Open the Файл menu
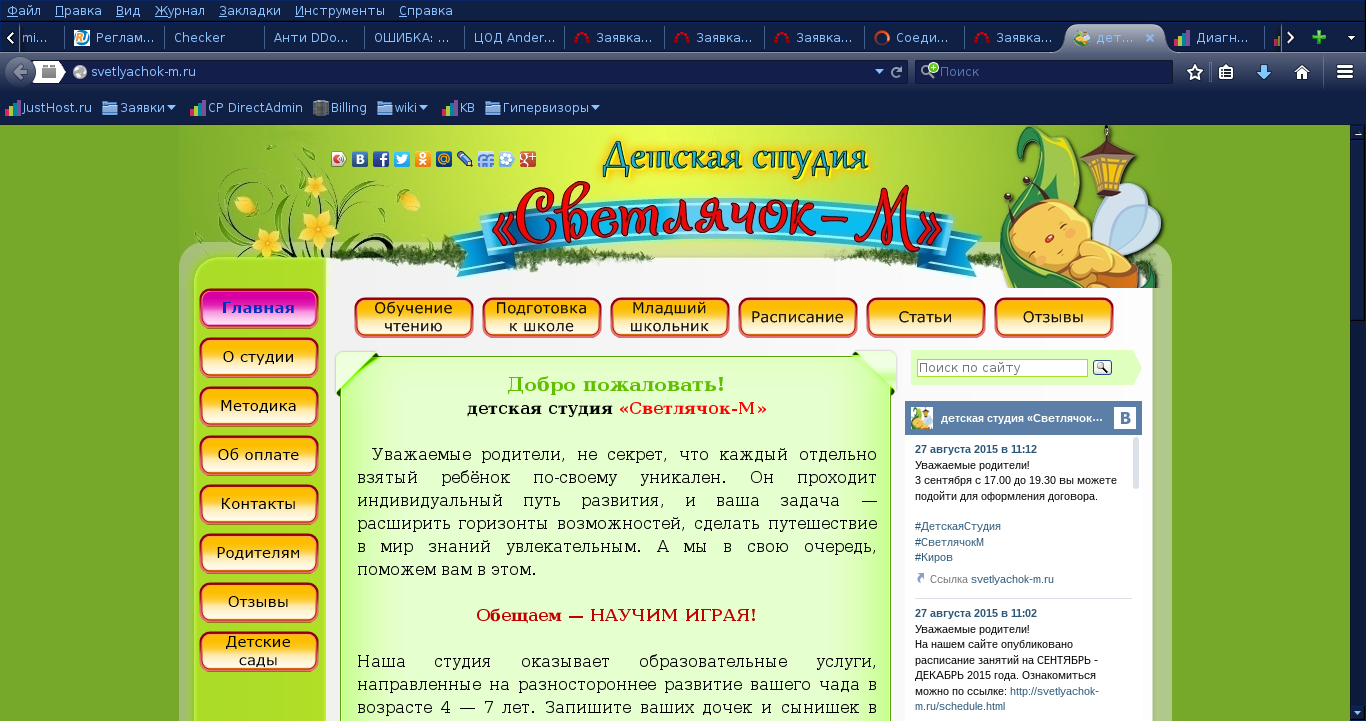1366x721 pixels. (x=24, y=10)
